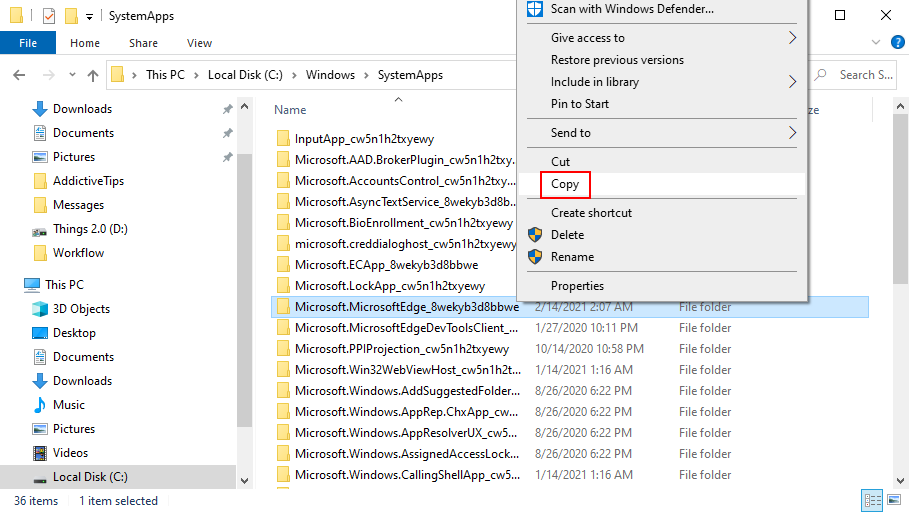Choose Pin to Start
909x512 pixels.
click(x=662, y=104)
